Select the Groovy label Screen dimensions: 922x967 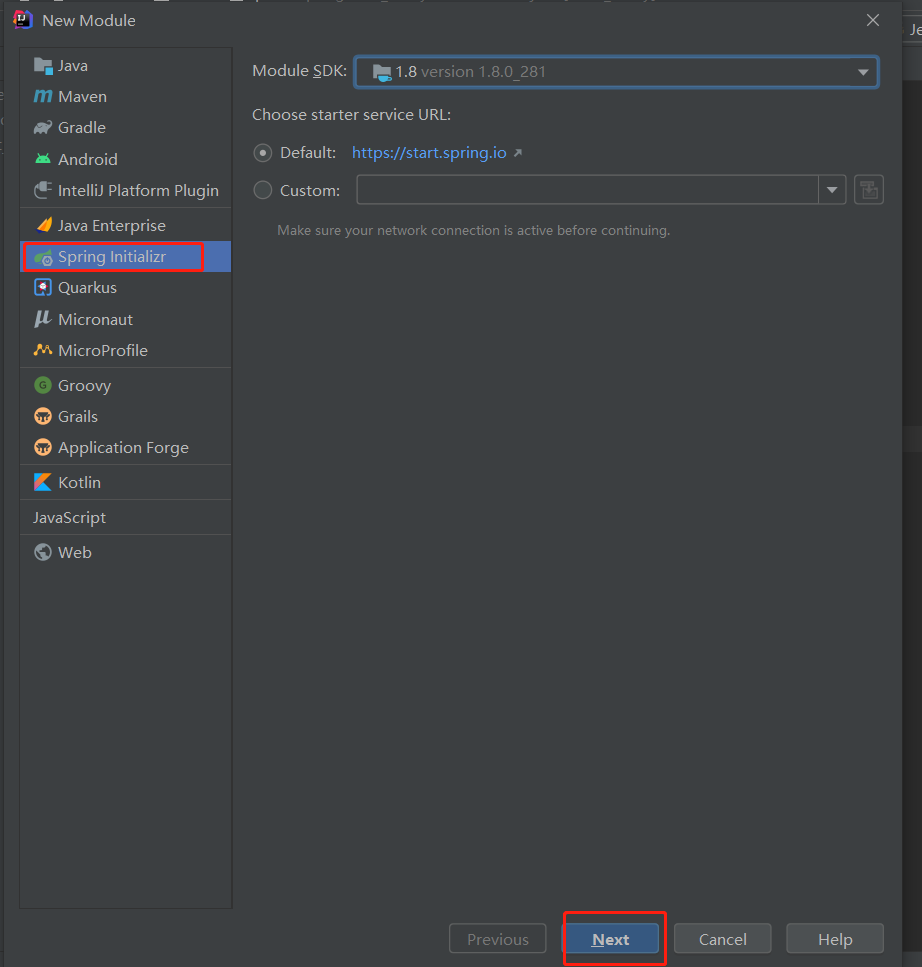[84, 385]
